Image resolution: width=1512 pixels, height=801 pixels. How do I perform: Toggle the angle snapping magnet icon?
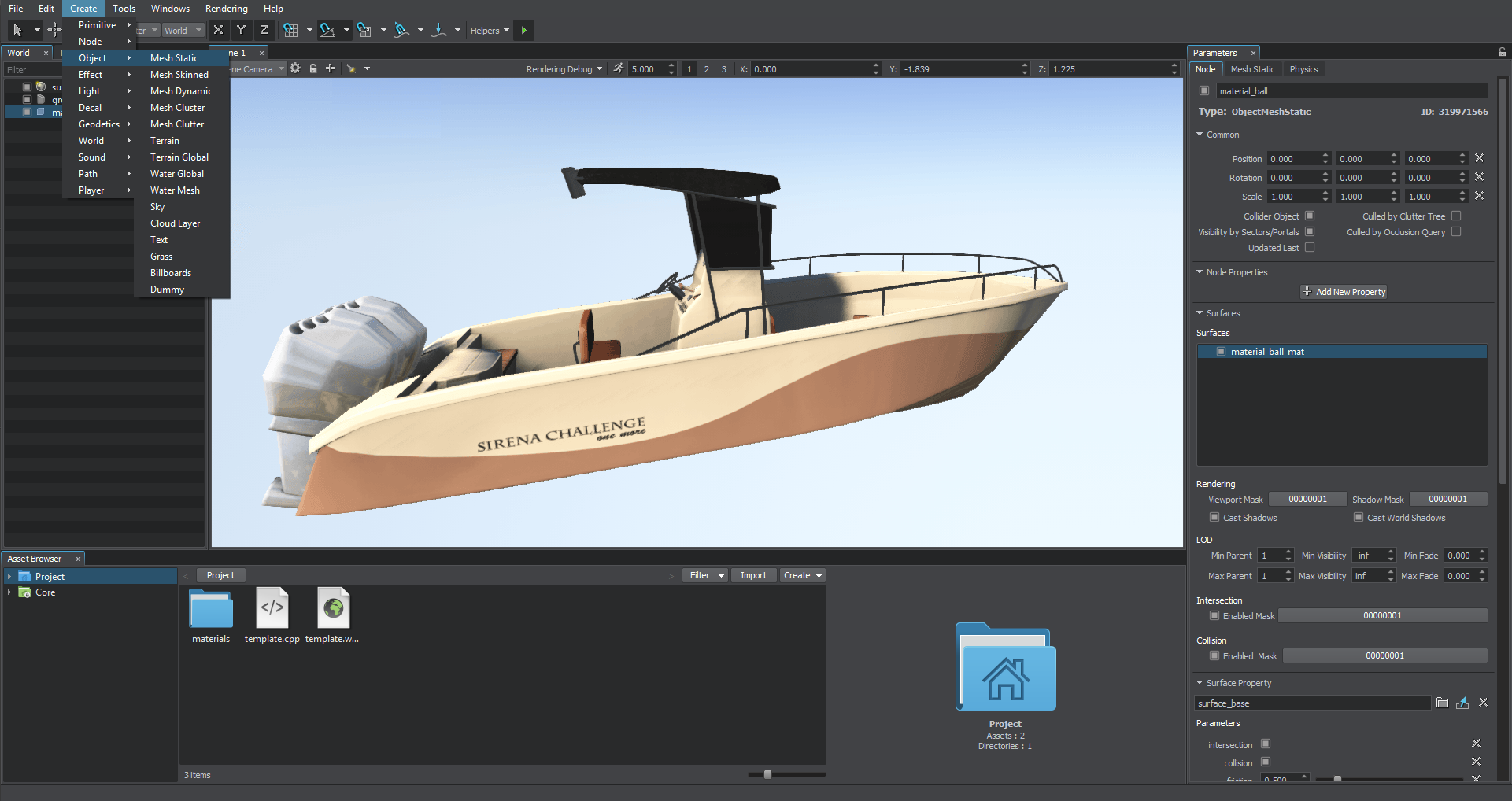pyautogui.click(x=327, y=31)
